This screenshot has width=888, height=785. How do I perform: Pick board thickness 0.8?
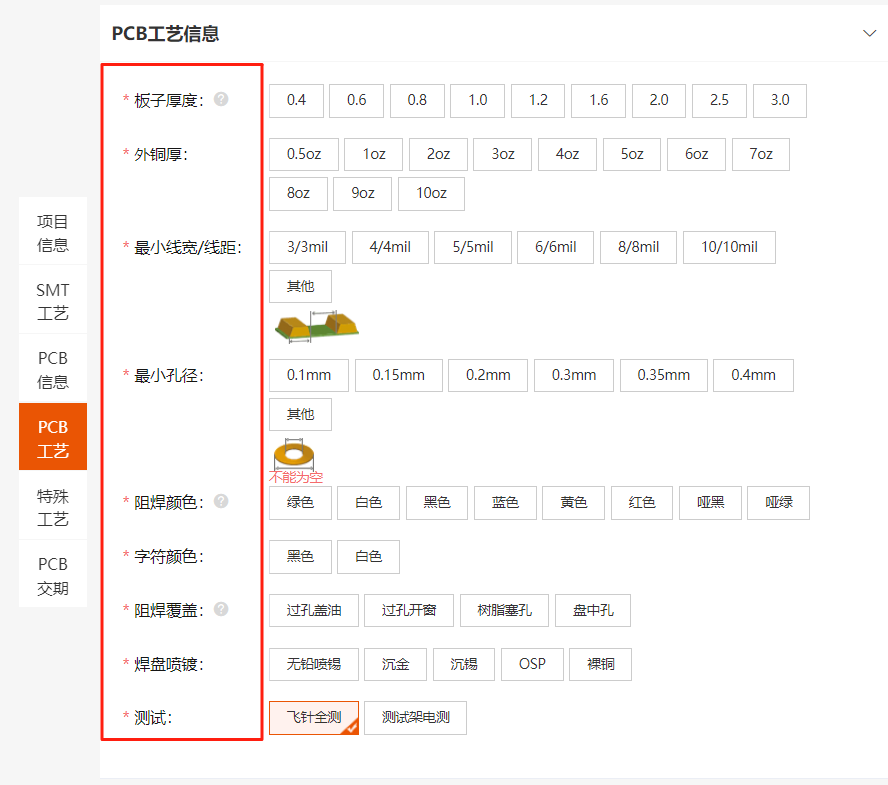417,100
